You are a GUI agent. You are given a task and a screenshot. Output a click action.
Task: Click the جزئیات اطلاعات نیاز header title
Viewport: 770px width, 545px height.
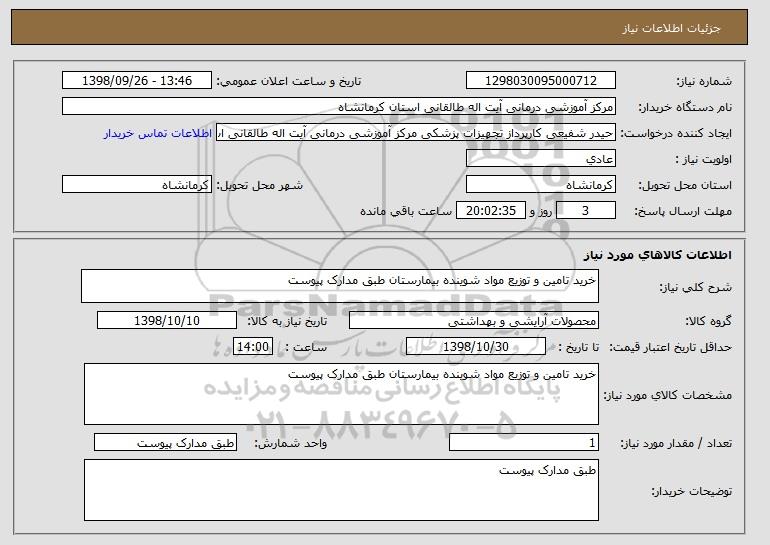pyautogui.click(x=671, y=28)
